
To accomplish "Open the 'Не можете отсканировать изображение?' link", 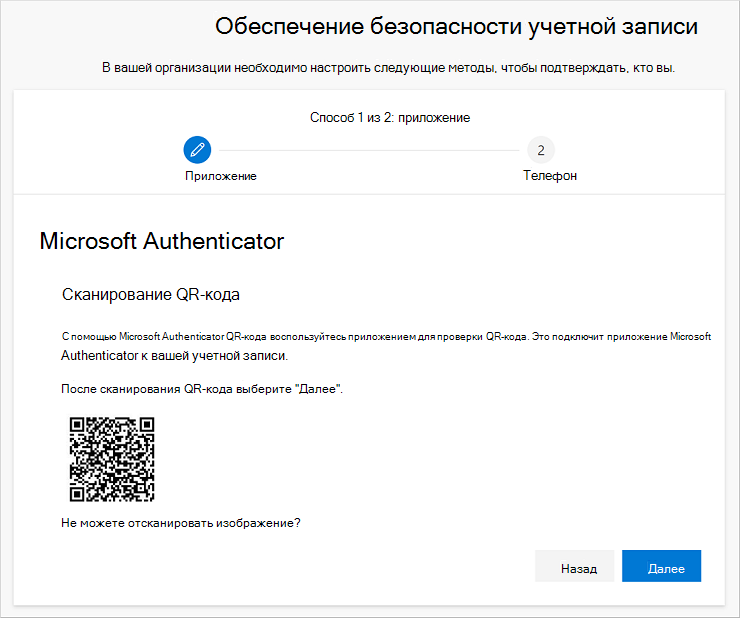I will (x=181, y=523).
